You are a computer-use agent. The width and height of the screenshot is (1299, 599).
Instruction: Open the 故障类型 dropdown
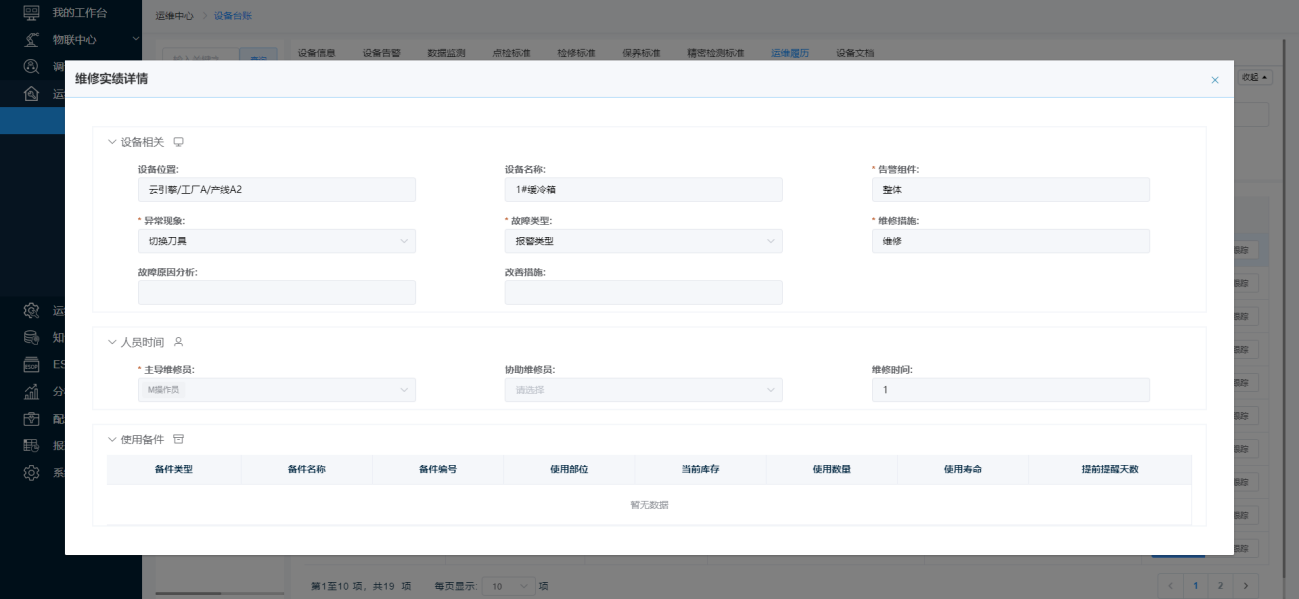click(643, 241)
